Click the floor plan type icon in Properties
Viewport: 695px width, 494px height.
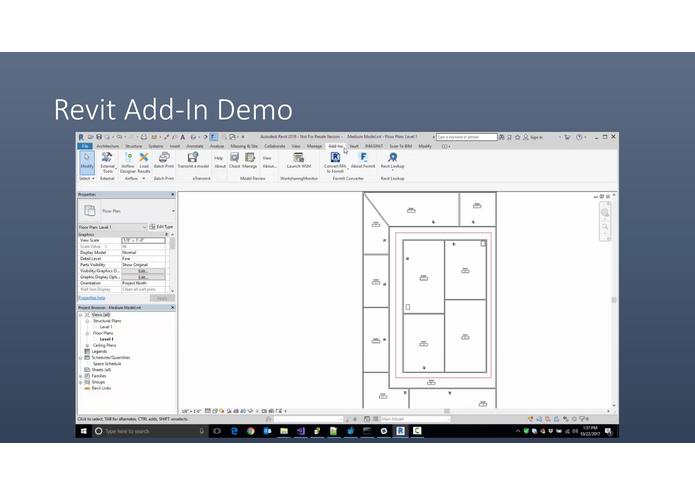coord(90,211)
